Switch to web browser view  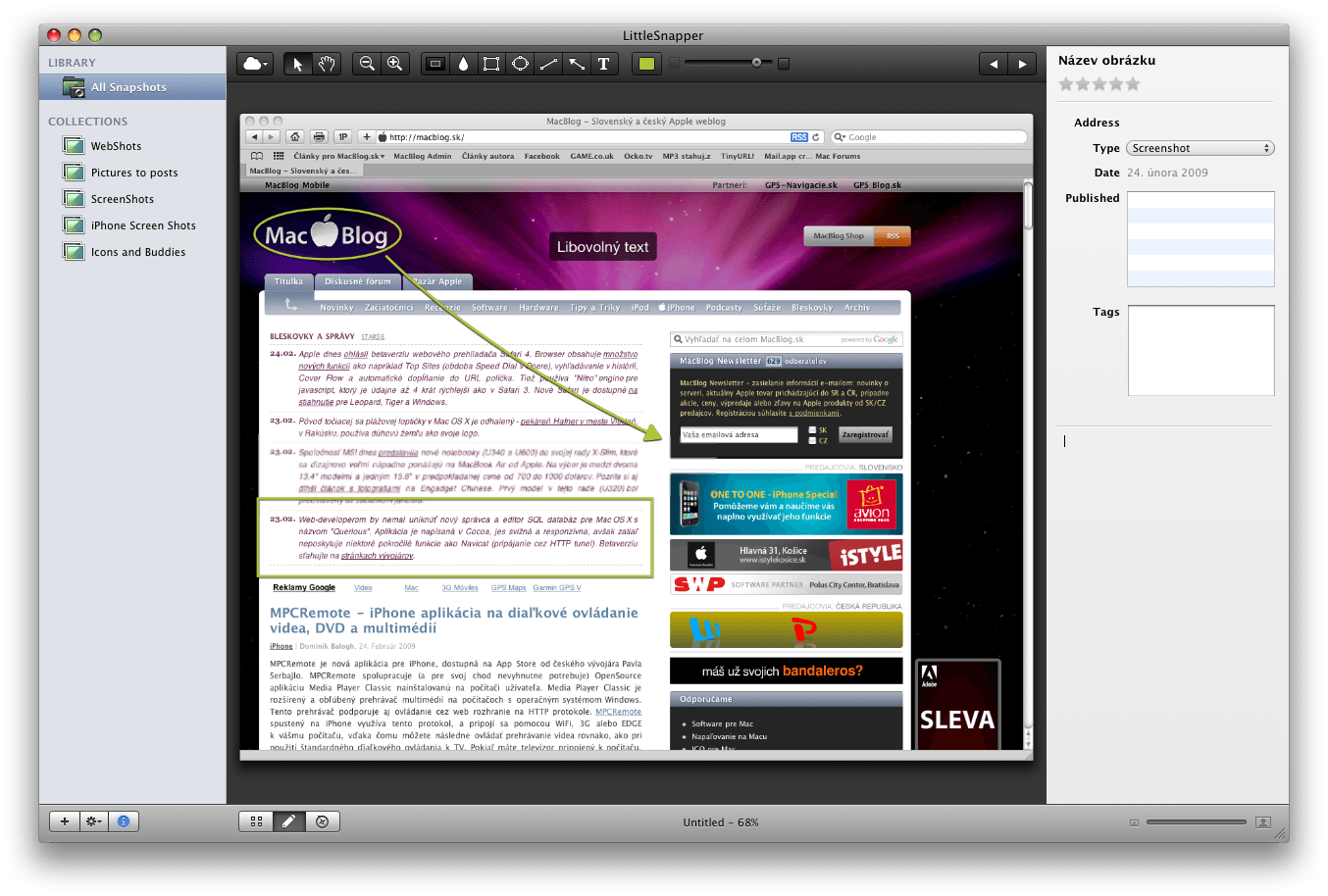[x=323, y=821]
